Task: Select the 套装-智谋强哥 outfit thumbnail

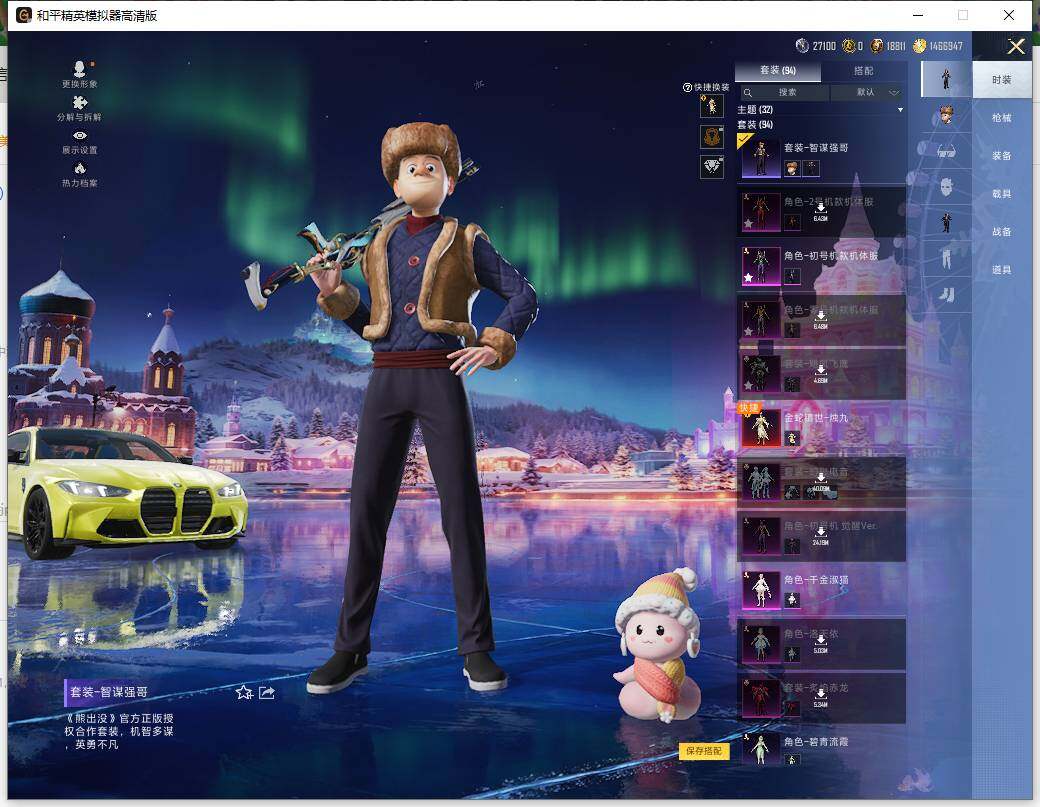Action: coord(760,157)
